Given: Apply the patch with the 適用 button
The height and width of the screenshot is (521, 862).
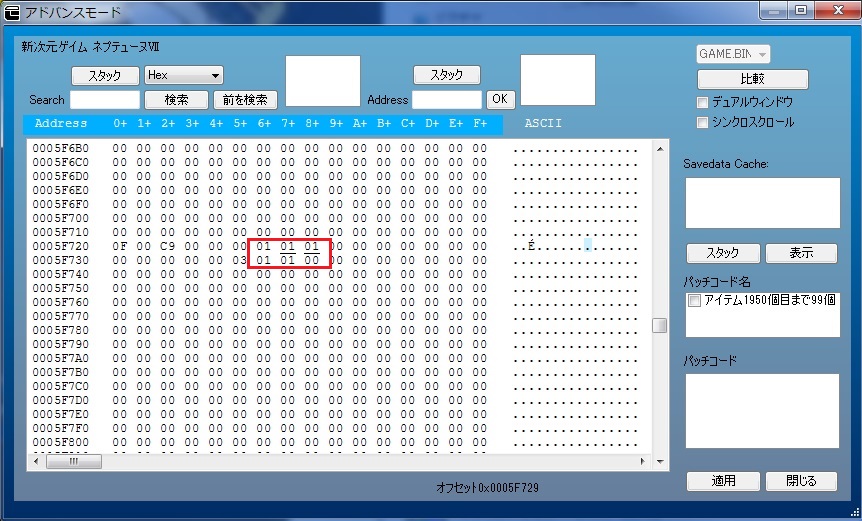Looking at the screenshot, I should [723, 481].
